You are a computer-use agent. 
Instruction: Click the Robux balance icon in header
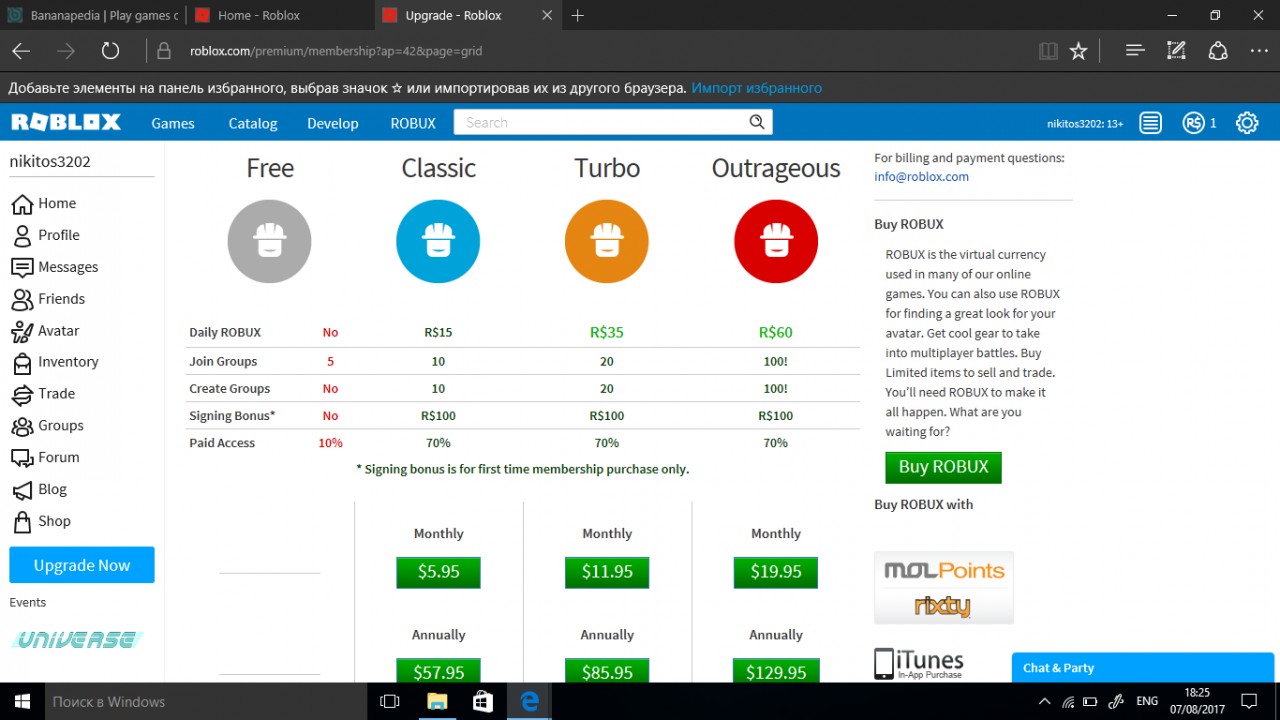click(x=1192, y=123)
